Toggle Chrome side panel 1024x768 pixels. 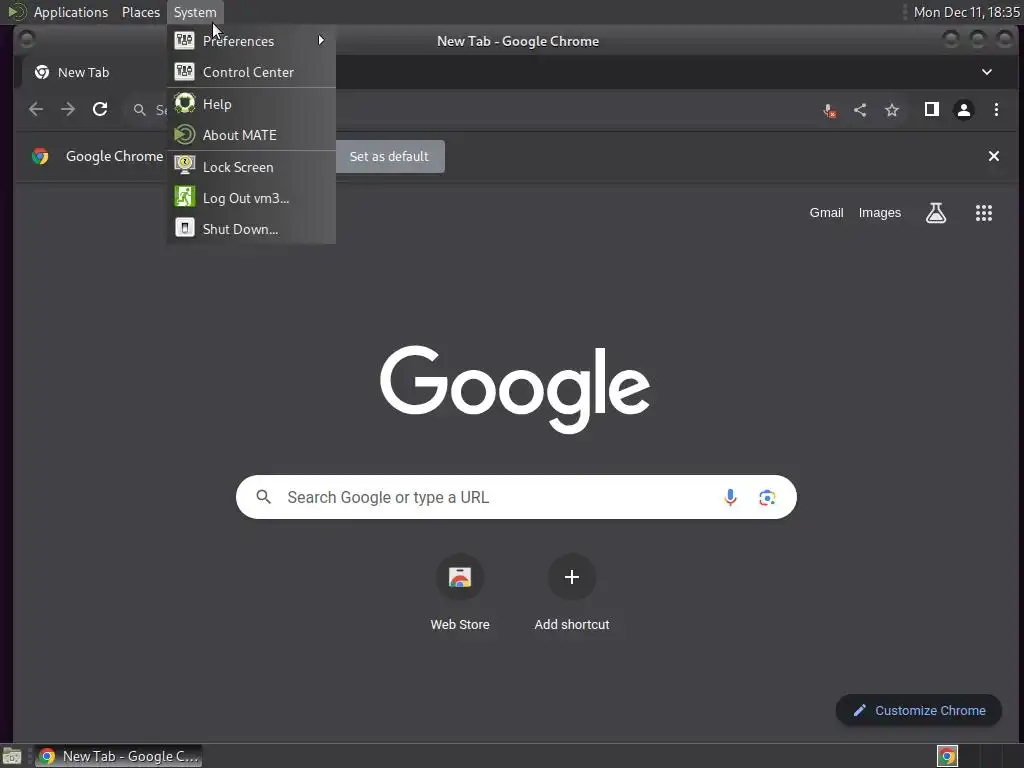932,109
